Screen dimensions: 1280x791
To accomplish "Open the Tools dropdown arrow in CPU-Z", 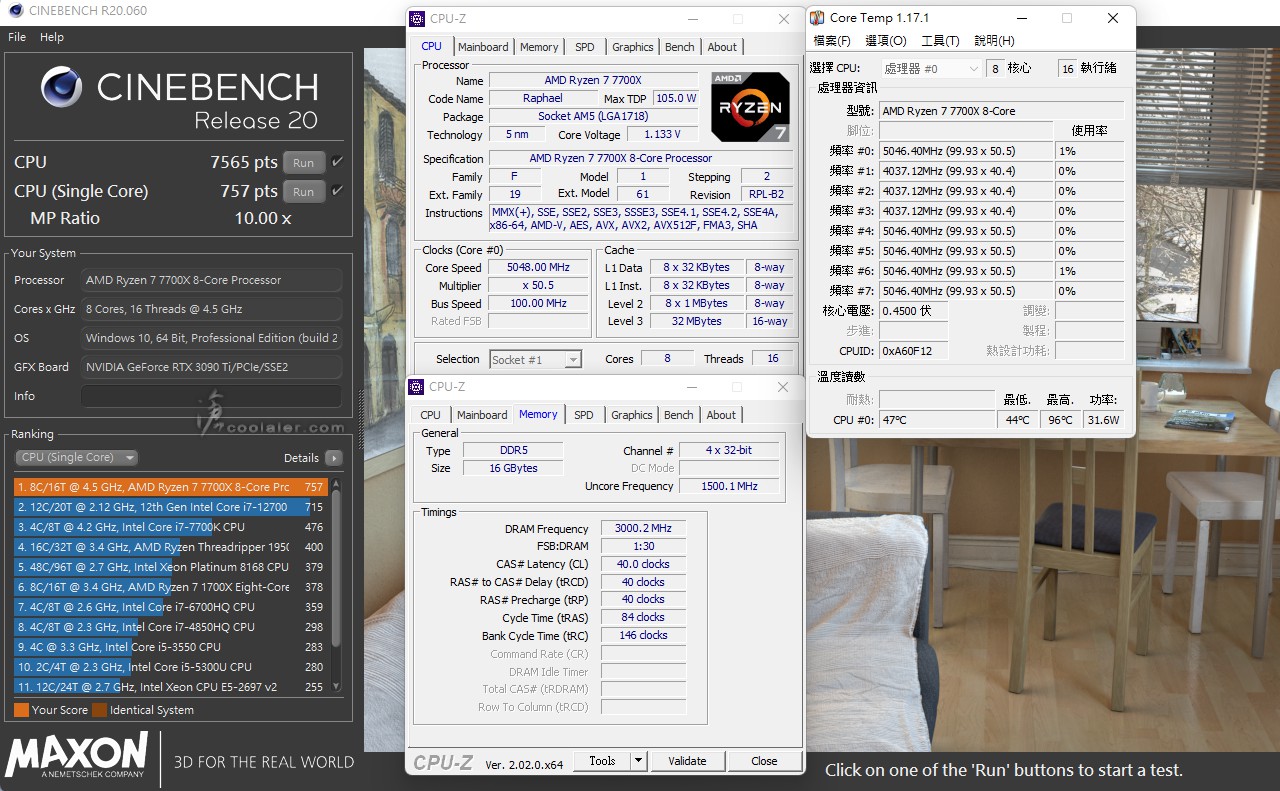I will click(639, 761).
